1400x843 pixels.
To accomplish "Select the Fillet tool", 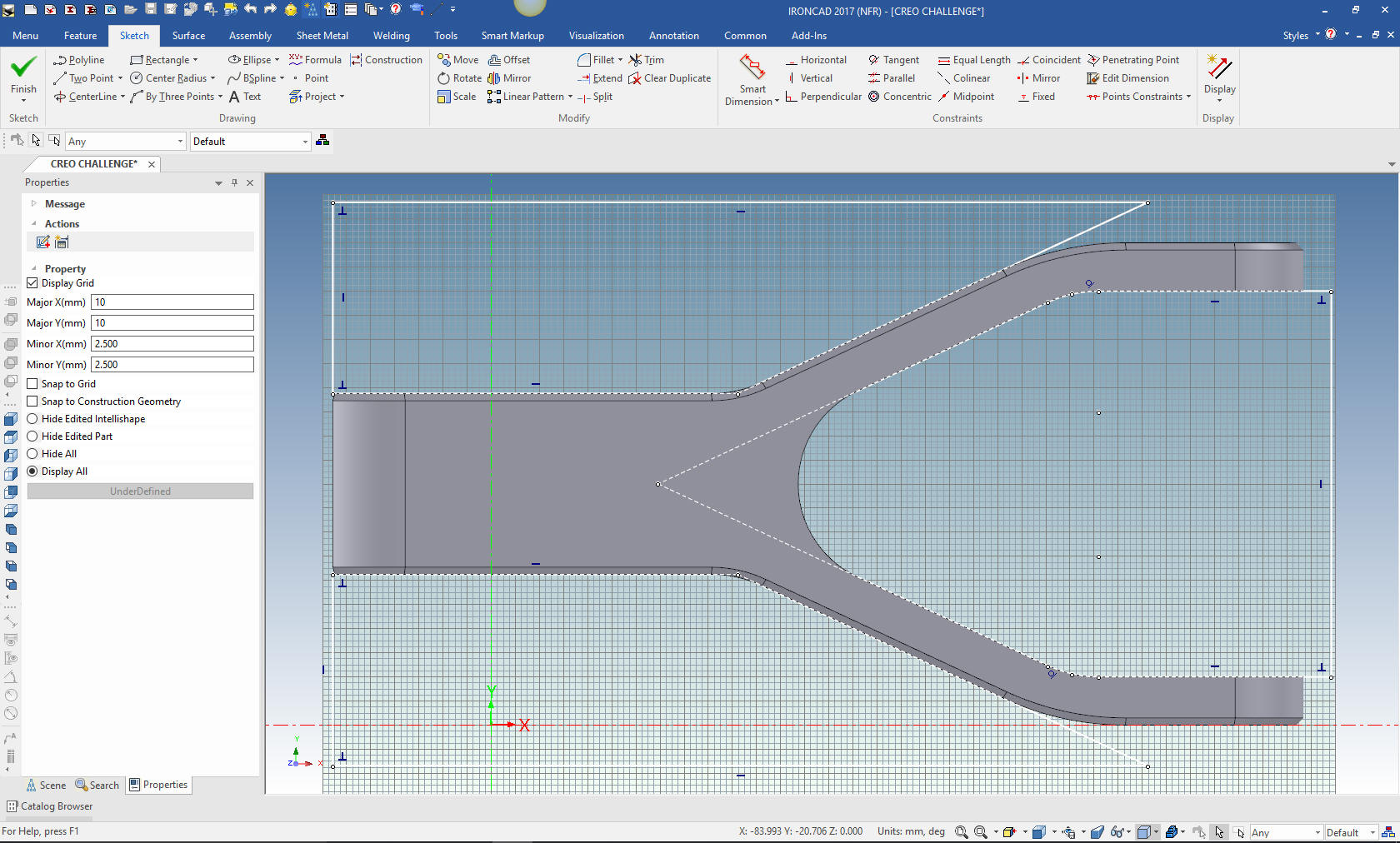I will click(x=595, y=60).
